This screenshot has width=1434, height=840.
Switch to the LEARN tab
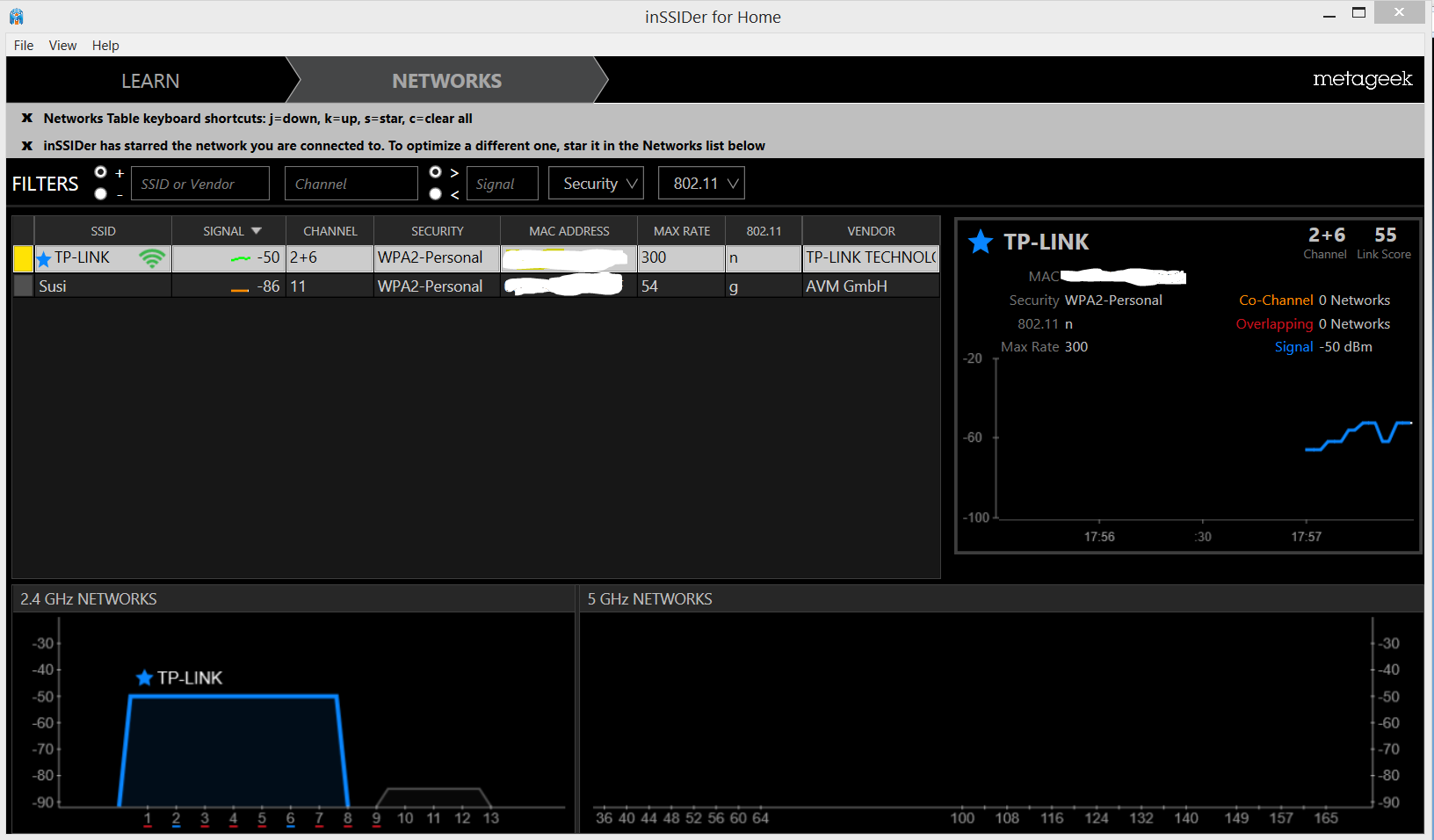[x=150, y=81]
